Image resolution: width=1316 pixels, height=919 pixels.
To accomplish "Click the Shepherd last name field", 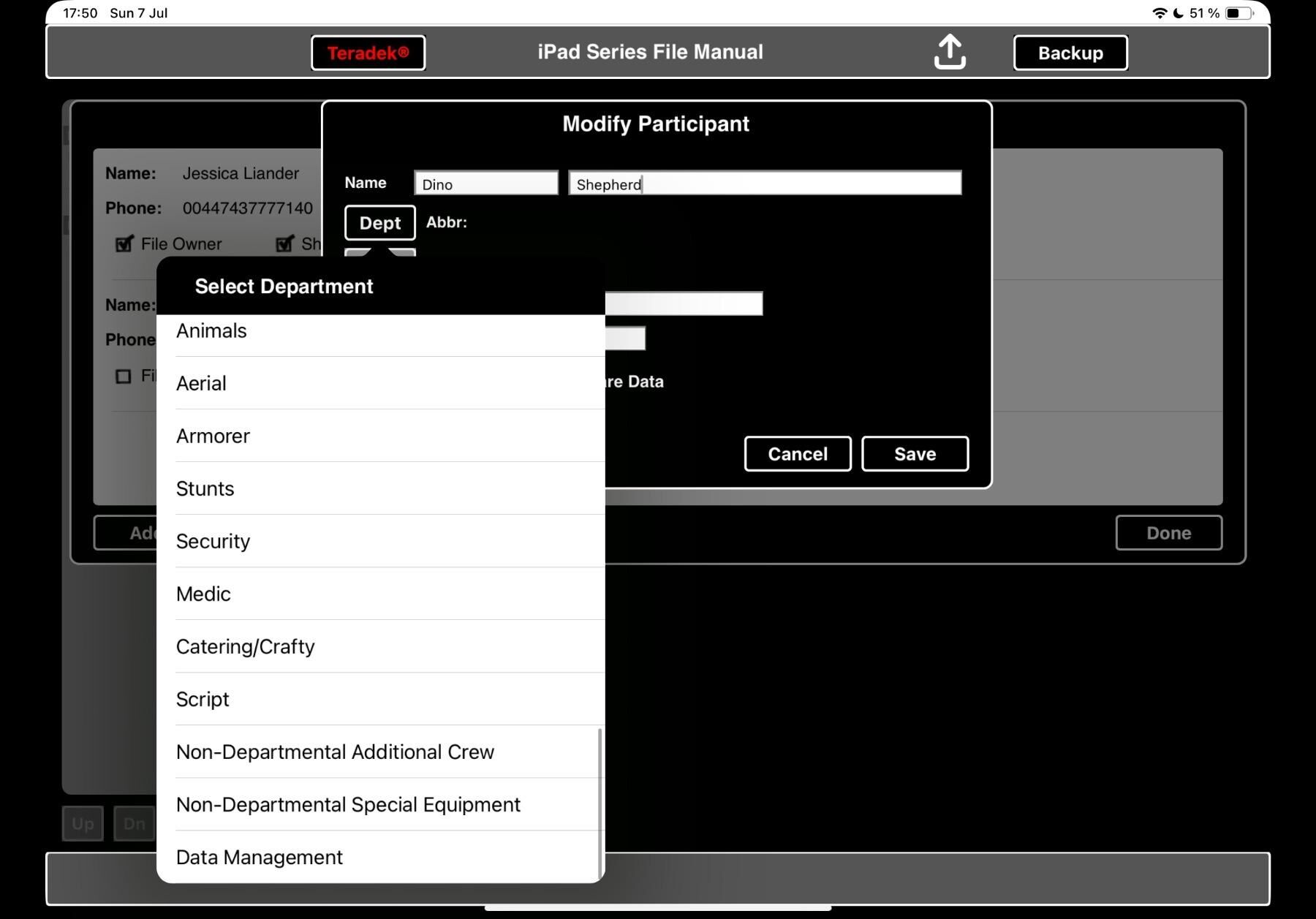I will tap(765, 184).
